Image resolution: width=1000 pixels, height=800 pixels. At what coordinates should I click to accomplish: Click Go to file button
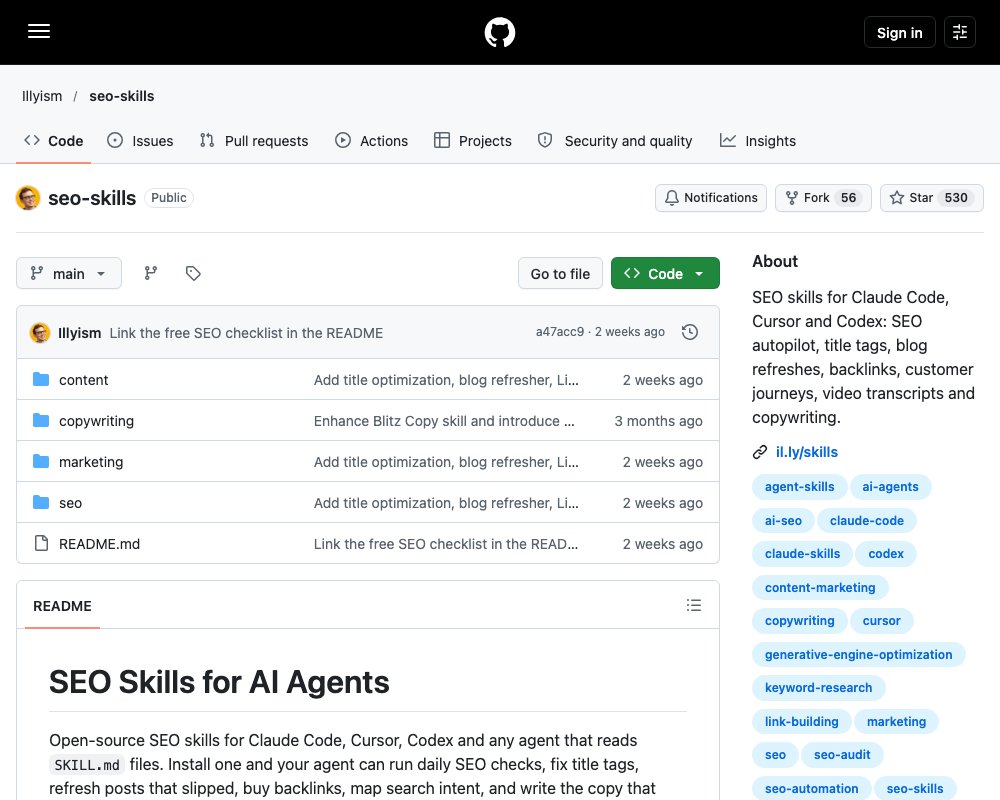(x=560, y=274)
